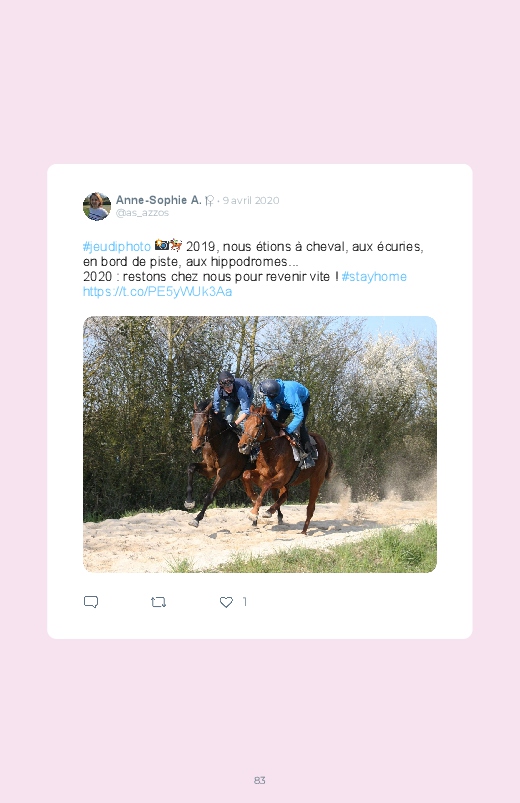Click the horse racing emoji in tweet
This screenshot has height=803, width=520.
[176, 245]
